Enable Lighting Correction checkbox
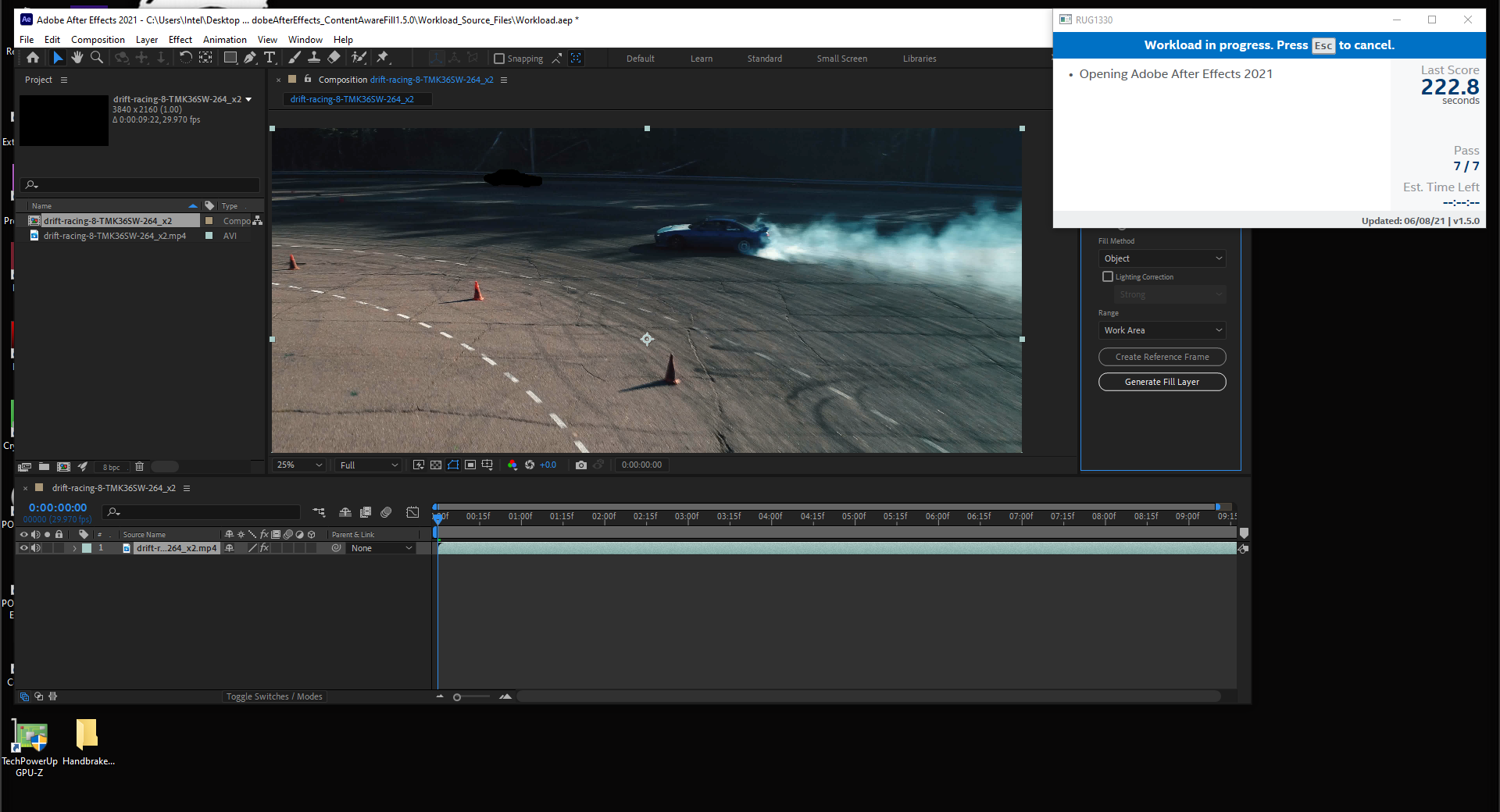The height and width of the screenshot is (812, 1500). pos(1108,276)
